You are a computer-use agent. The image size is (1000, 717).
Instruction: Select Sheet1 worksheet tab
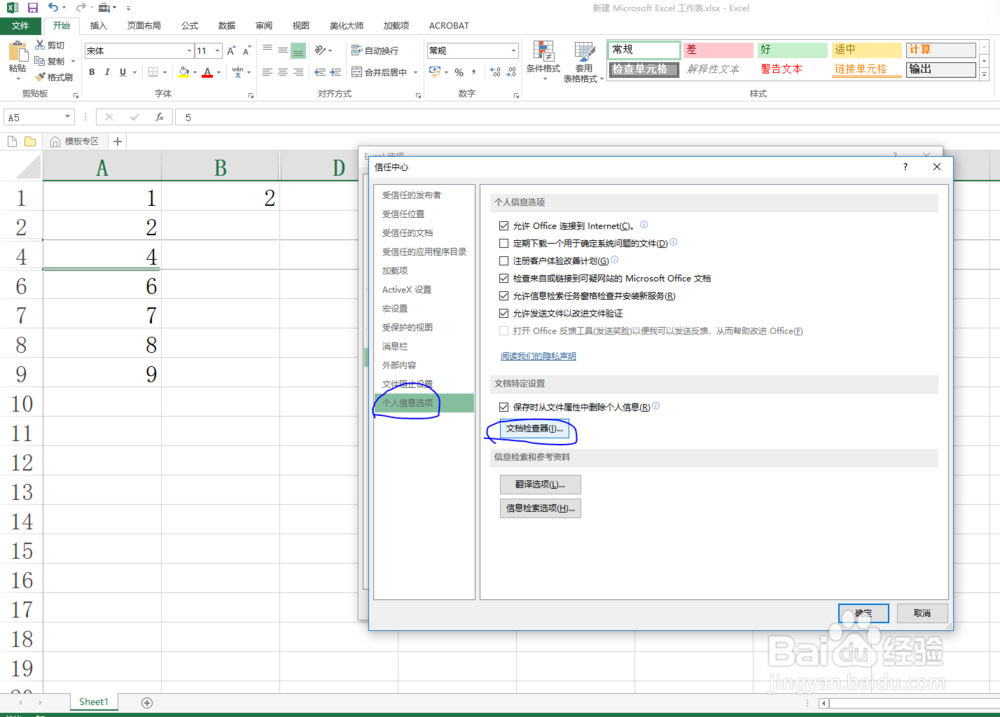click(x=94, y=702)
